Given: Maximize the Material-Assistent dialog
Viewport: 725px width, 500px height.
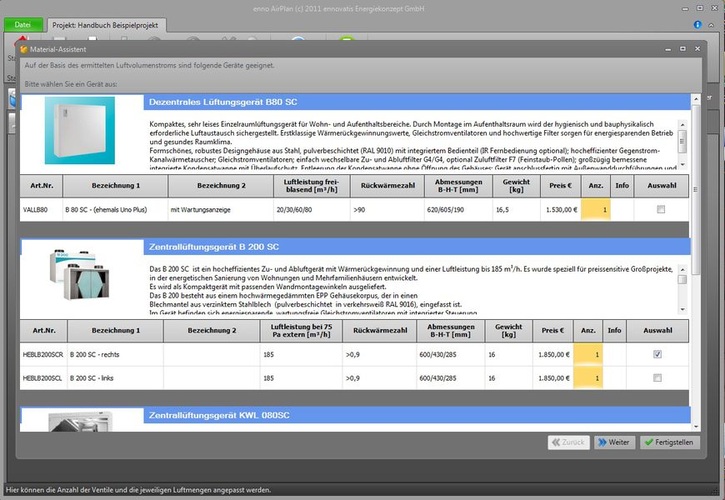Looking at the screenshot, I should point(682,49).
